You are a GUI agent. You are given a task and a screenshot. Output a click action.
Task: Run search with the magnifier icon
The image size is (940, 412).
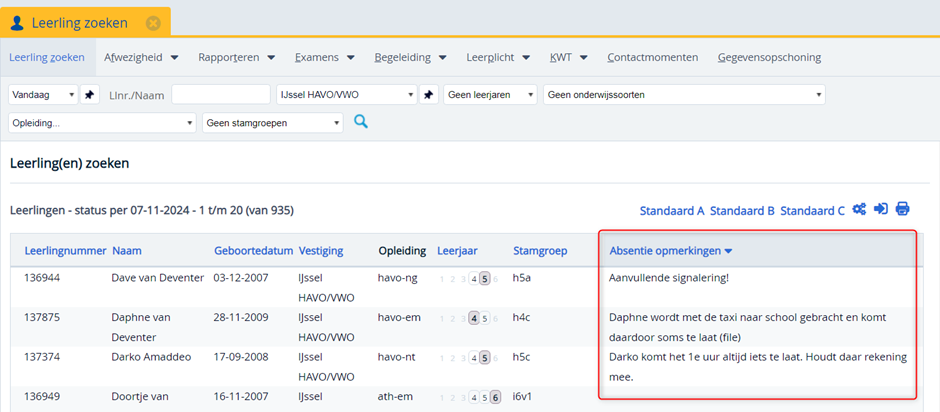tap(360, 122)
